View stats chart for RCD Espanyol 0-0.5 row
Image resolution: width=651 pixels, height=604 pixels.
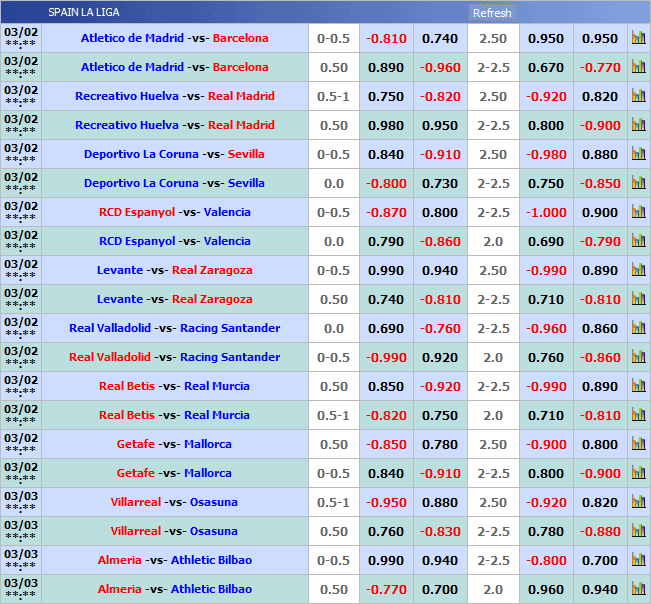pos(638,212)
